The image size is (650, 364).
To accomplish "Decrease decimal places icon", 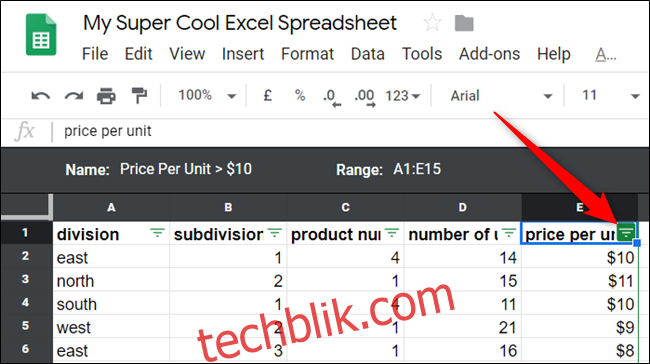I will tap(332, 98).
